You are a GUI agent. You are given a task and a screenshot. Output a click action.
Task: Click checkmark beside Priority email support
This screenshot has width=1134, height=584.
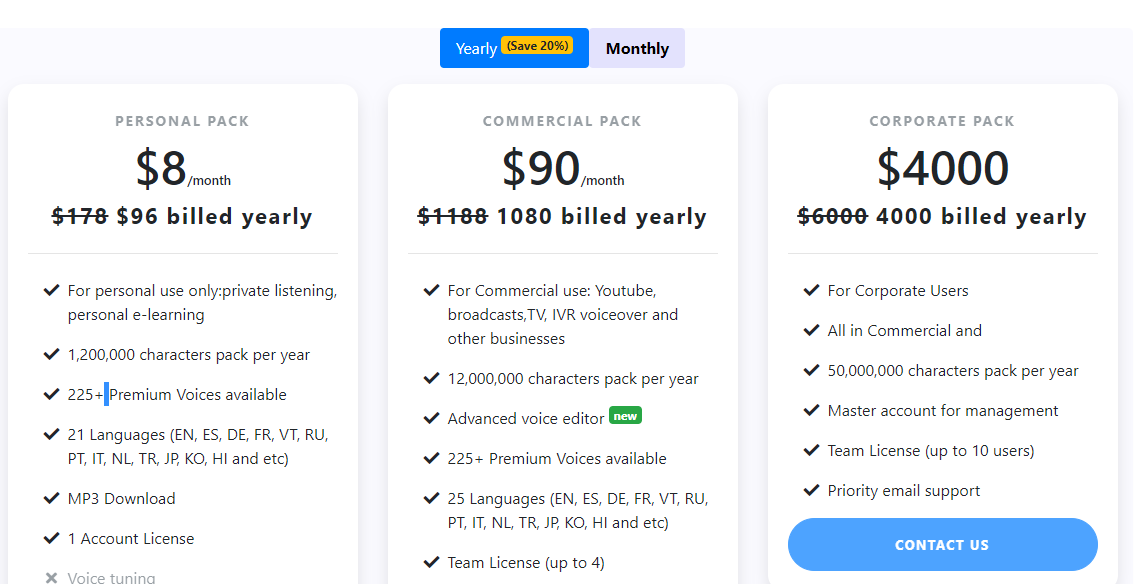812,490
